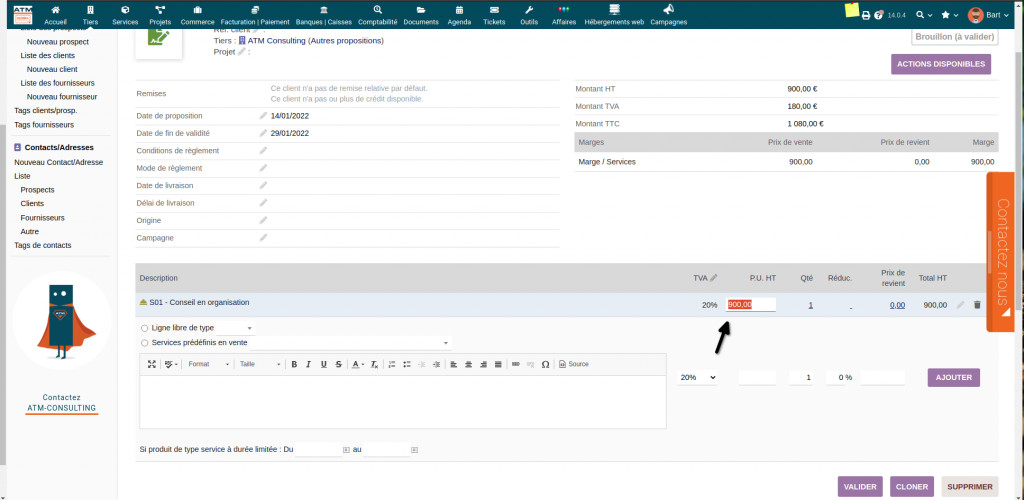Justify text in editor
The image size is (1024, 500).
(x=498, y=364)
